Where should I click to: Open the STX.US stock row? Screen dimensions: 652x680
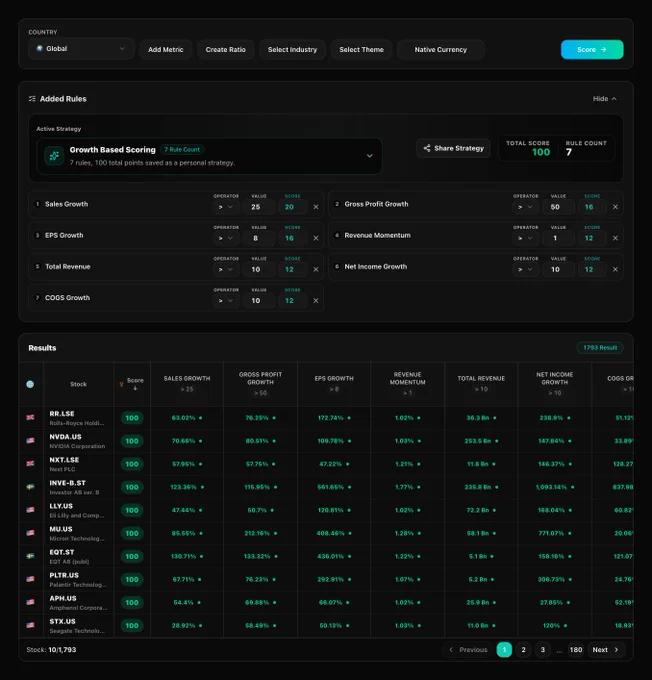click(x=326, y=625)
